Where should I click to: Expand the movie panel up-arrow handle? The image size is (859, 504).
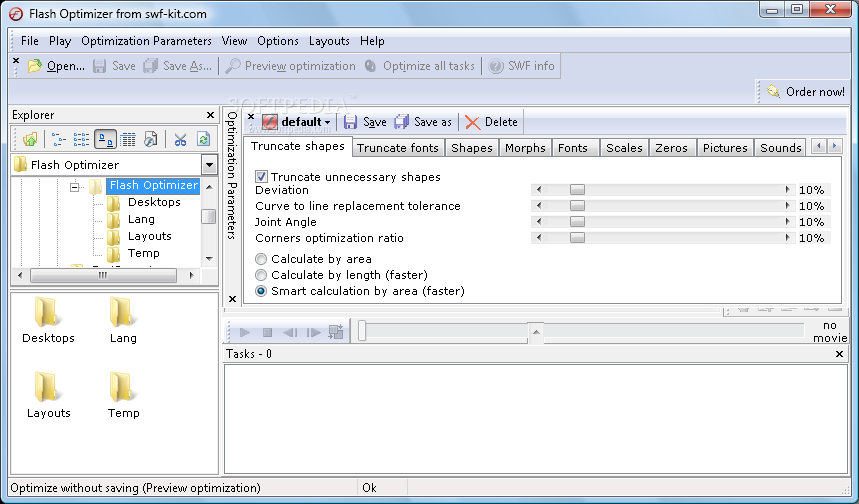pos(536,333)
